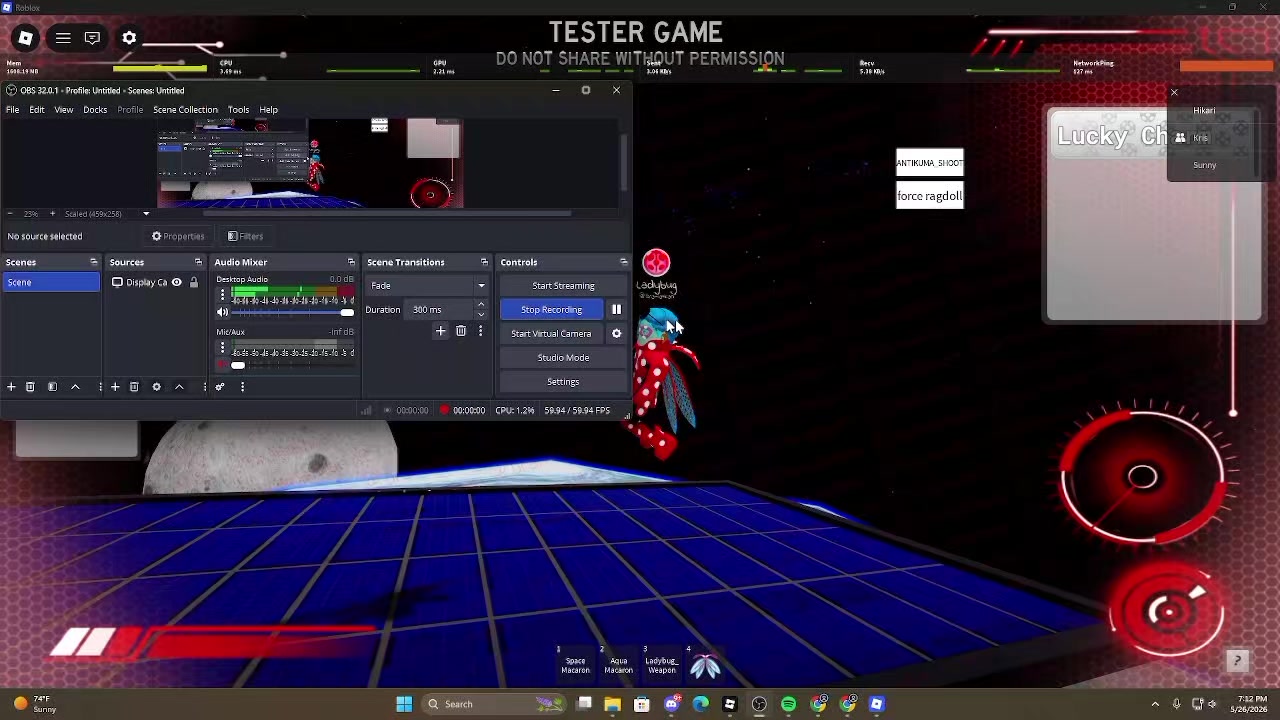Undock the Controls panel
The image size is (1280, 720).
(x=623, y=262)
